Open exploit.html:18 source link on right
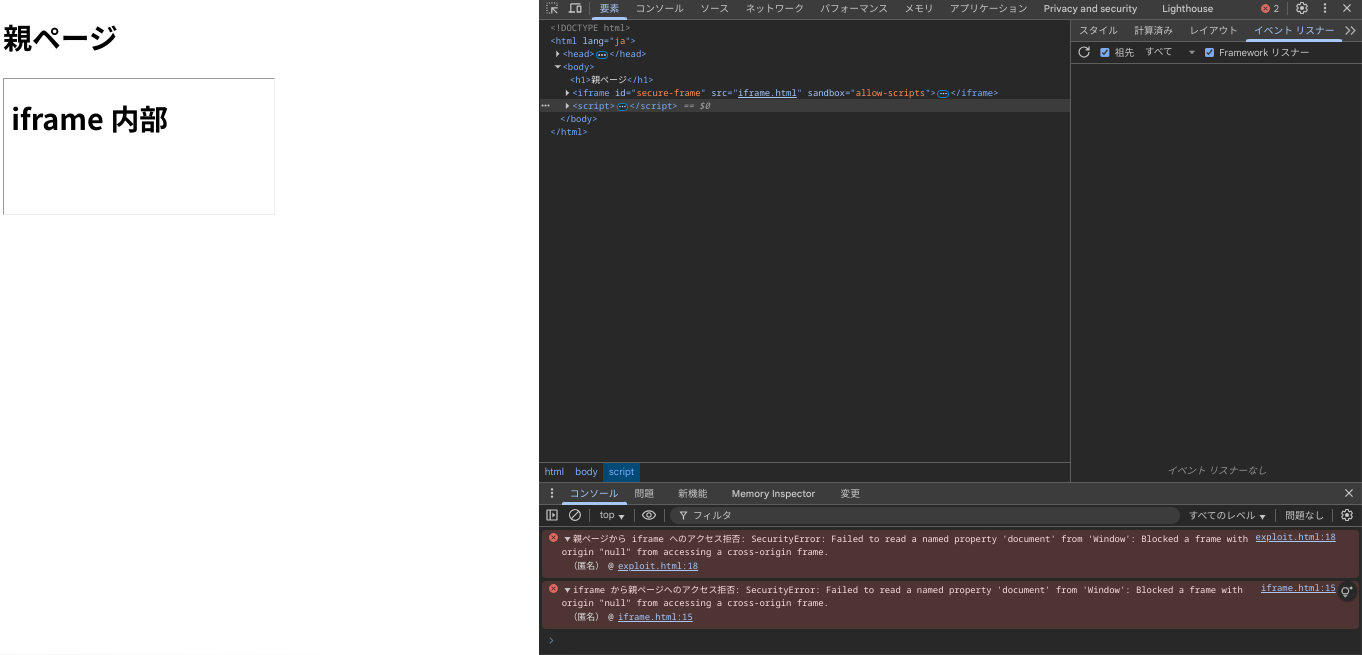This screenshot has height=655, width=1362. coord(1295,537)
